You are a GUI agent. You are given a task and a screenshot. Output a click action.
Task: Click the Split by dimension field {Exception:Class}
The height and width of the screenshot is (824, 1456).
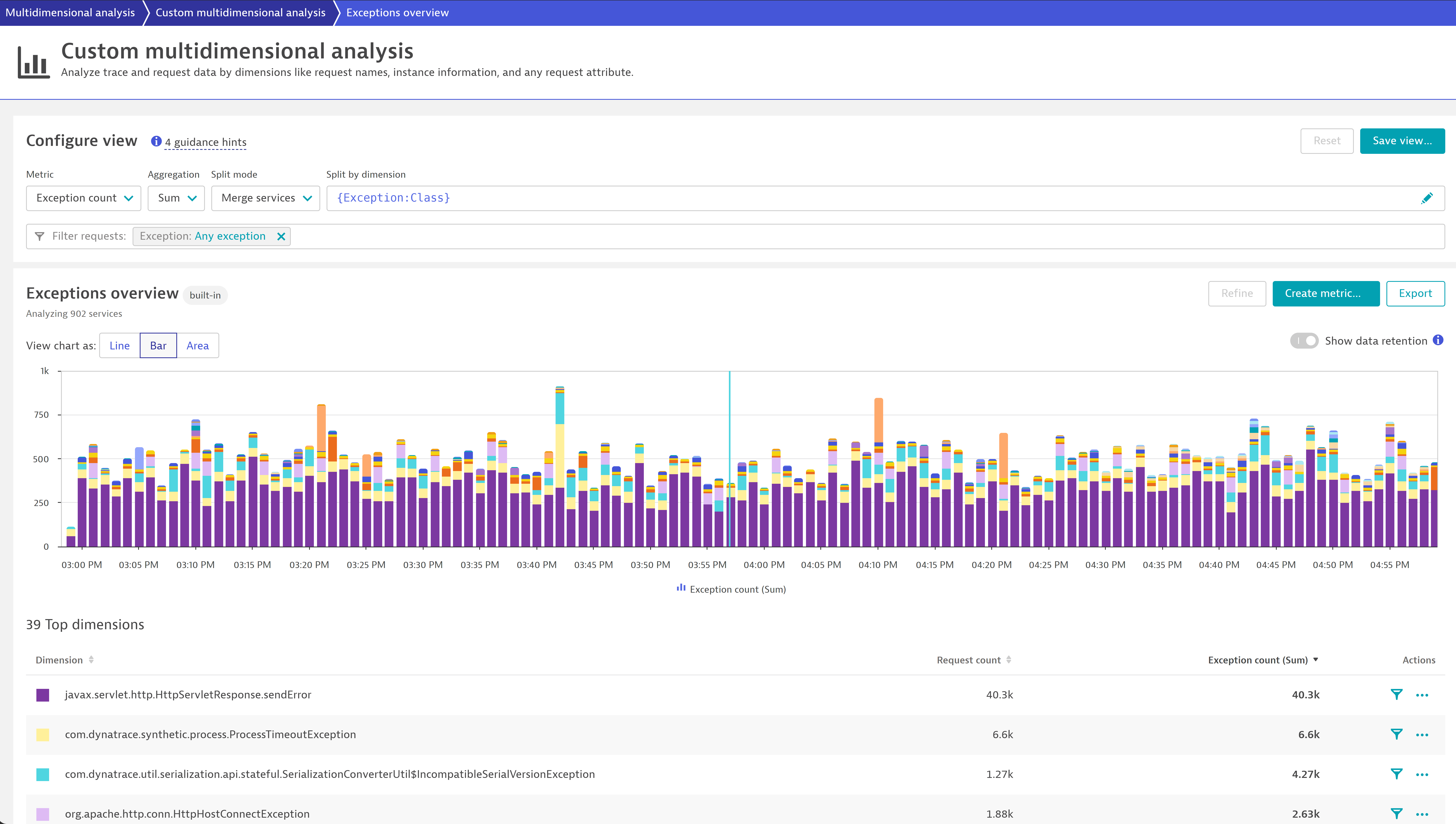click(x=885, y=198)
